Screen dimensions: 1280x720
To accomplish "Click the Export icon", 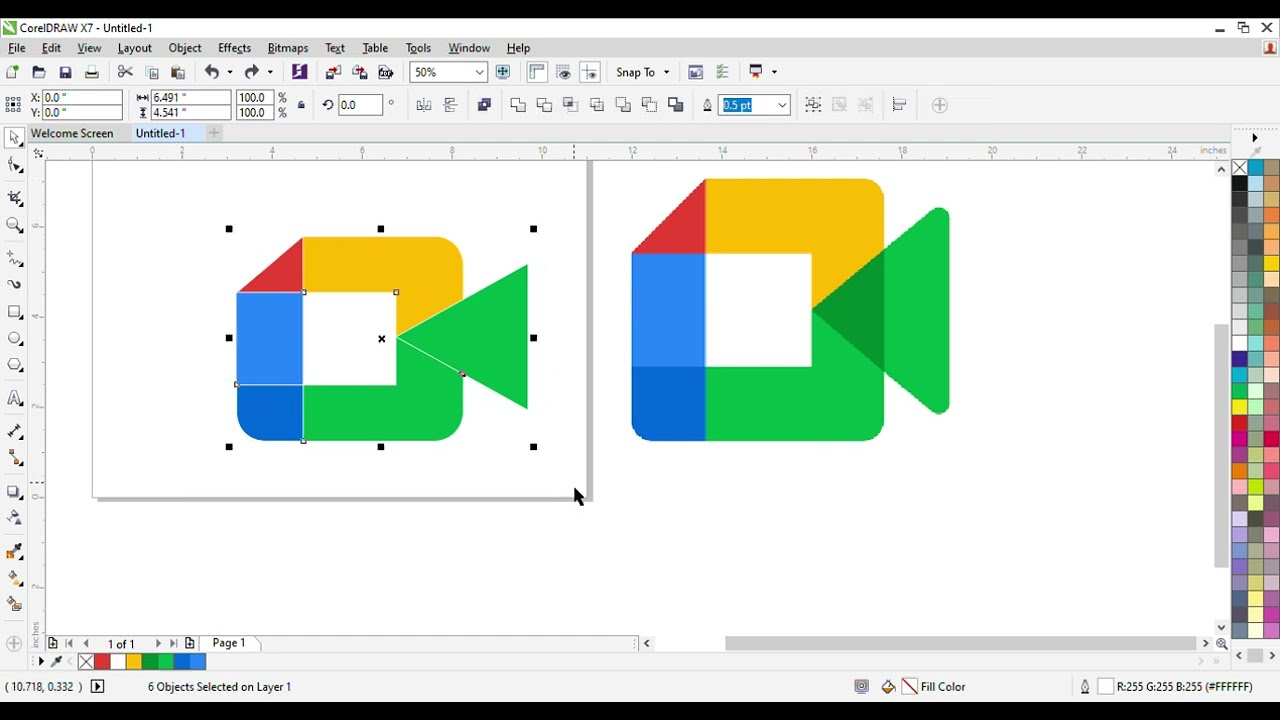I will (359, 72).
